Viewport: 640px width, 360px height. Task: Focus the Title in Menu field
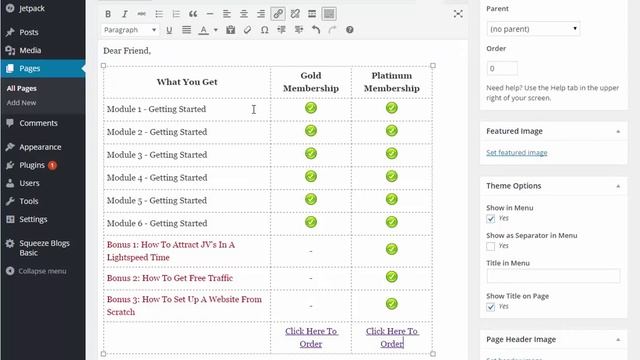(553, 276)
